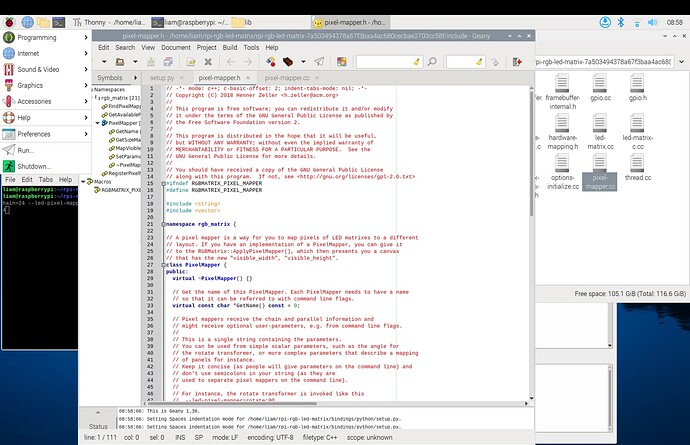Choose Shutdown... from main menu

[x=46, y=166]
